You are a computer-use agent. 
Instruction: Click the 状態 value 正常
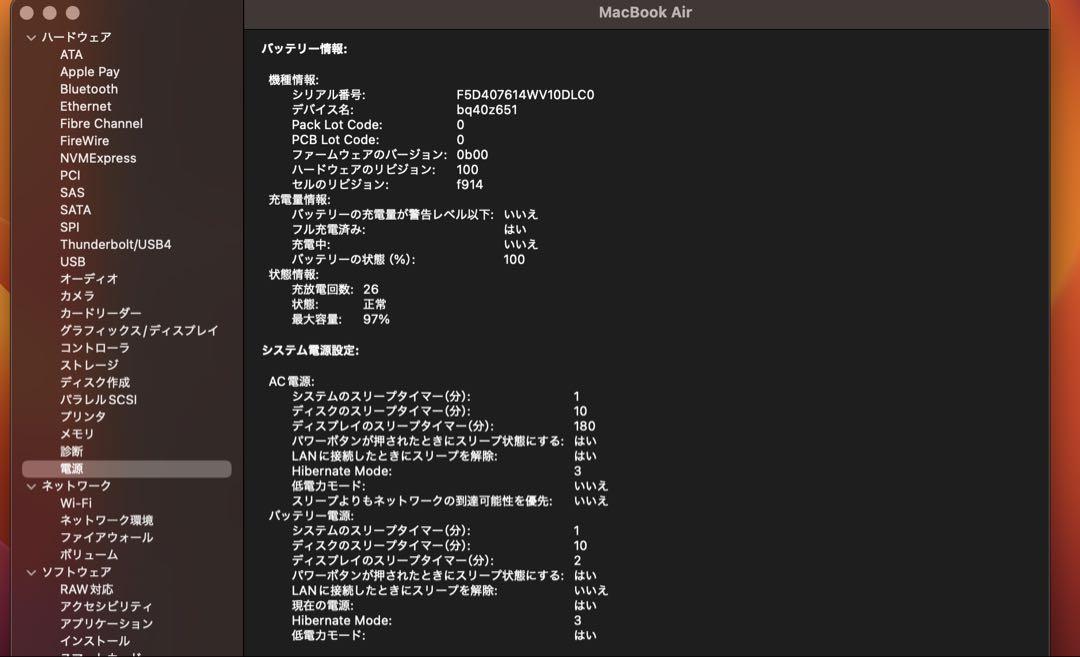tap(375, 304)
